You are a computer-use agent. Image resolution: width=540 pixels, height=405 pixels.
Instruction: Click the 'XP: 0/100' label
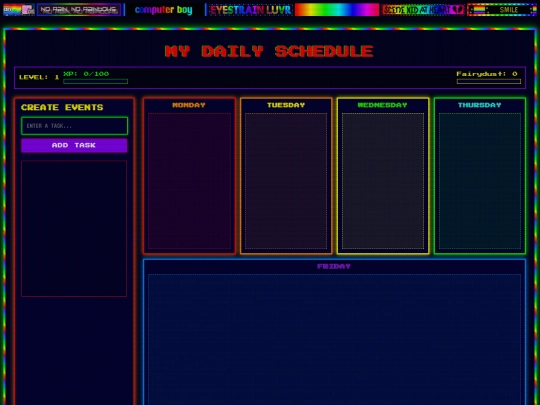point(86,74)
